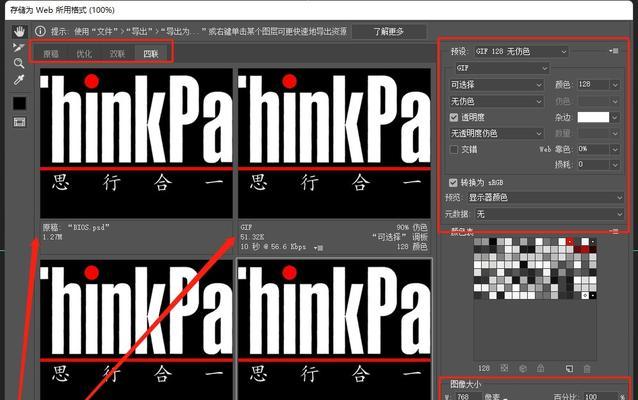Toggle the 转换为 sRGB checkbox
This screenshot has width=638, height=400.
(x=453, y=182)
